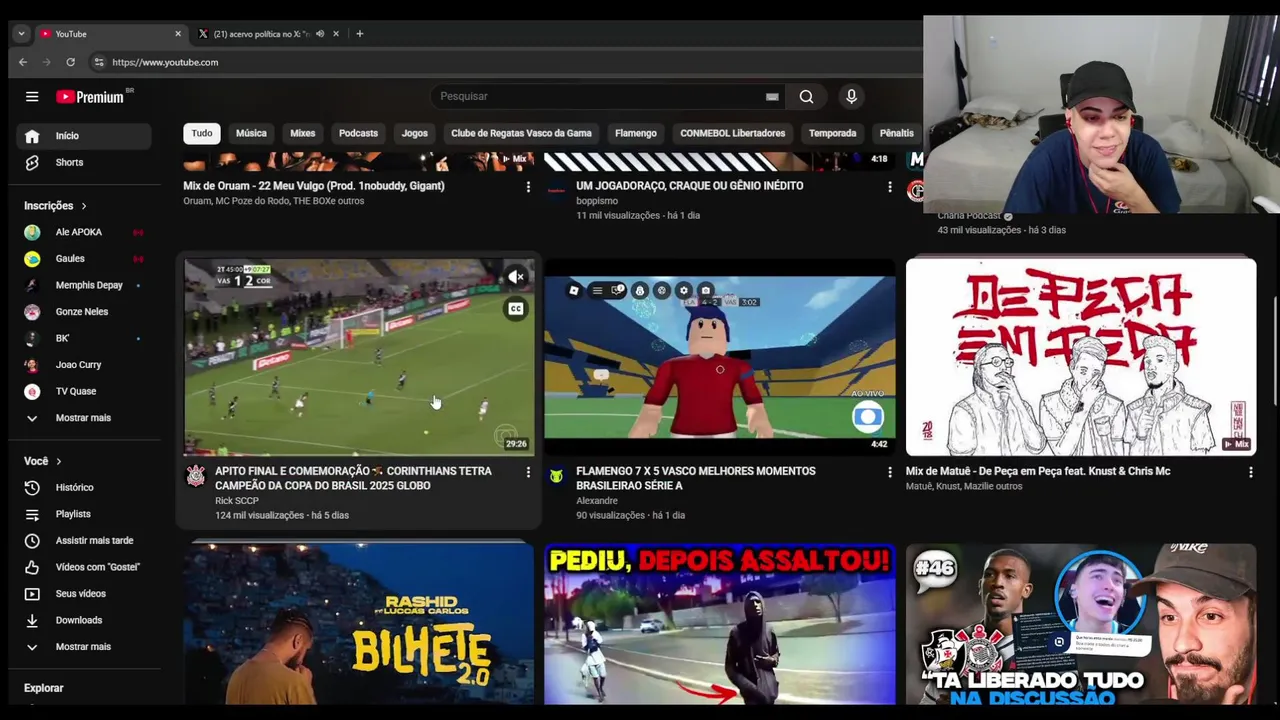Select Clube de Regatas Vasco da Gama chip

[x=521, y=133]
